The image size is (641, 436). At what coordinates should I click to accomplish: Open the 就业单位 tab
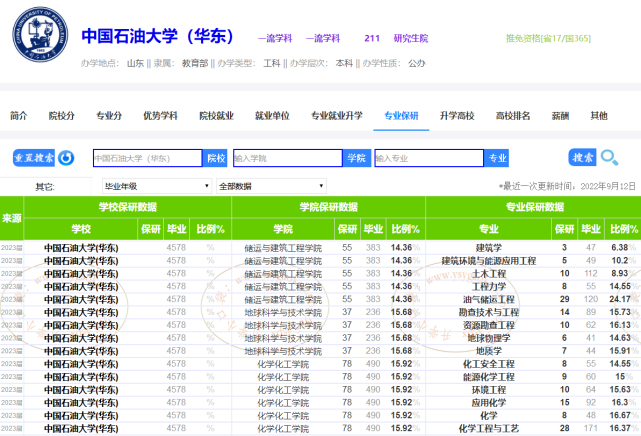click(x=272, y=116)
